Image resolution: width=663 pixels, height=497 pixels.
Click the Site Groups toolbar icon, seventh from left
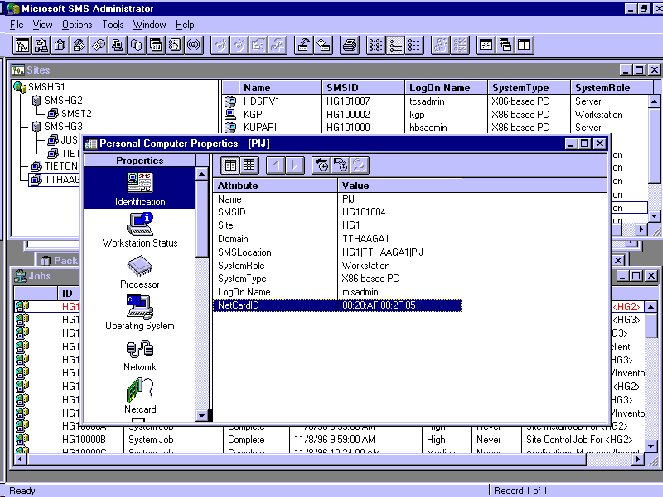click(136, 45)
